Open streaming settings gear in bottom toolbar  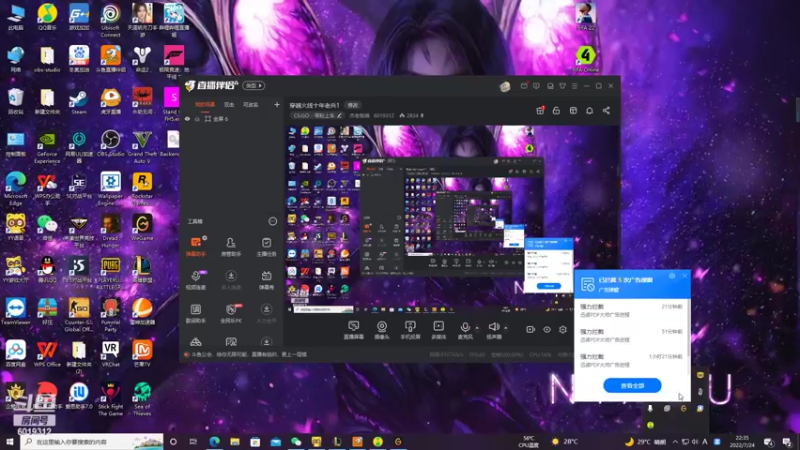[563, 330]
